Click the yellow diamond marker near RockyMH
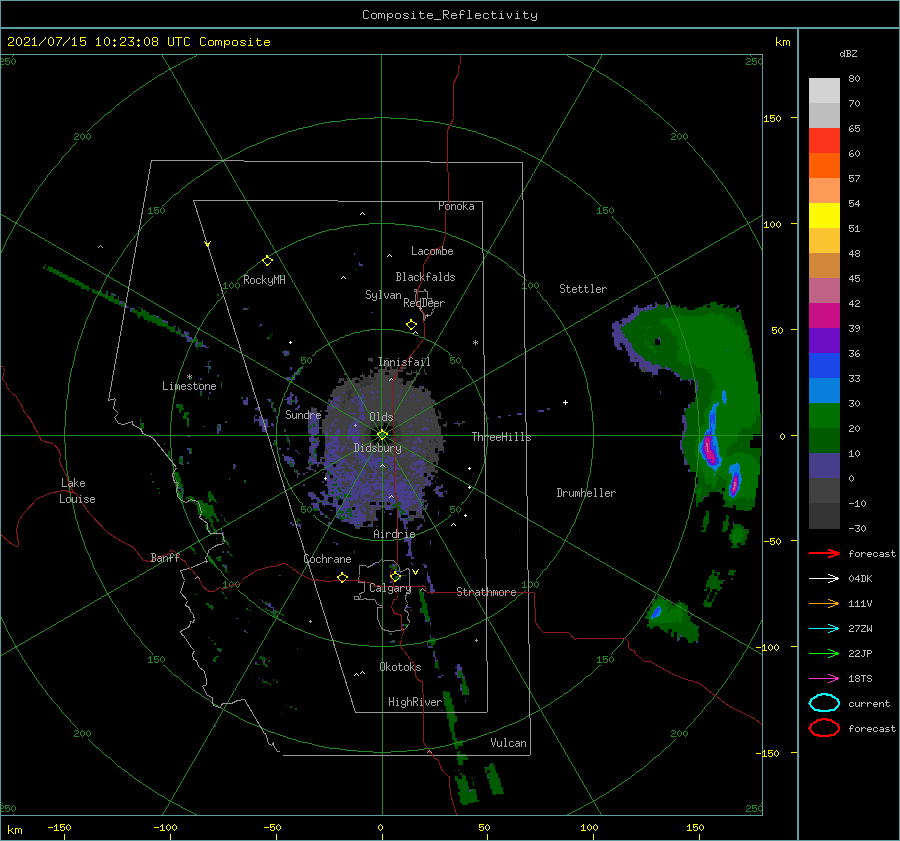 pos(267,261)
